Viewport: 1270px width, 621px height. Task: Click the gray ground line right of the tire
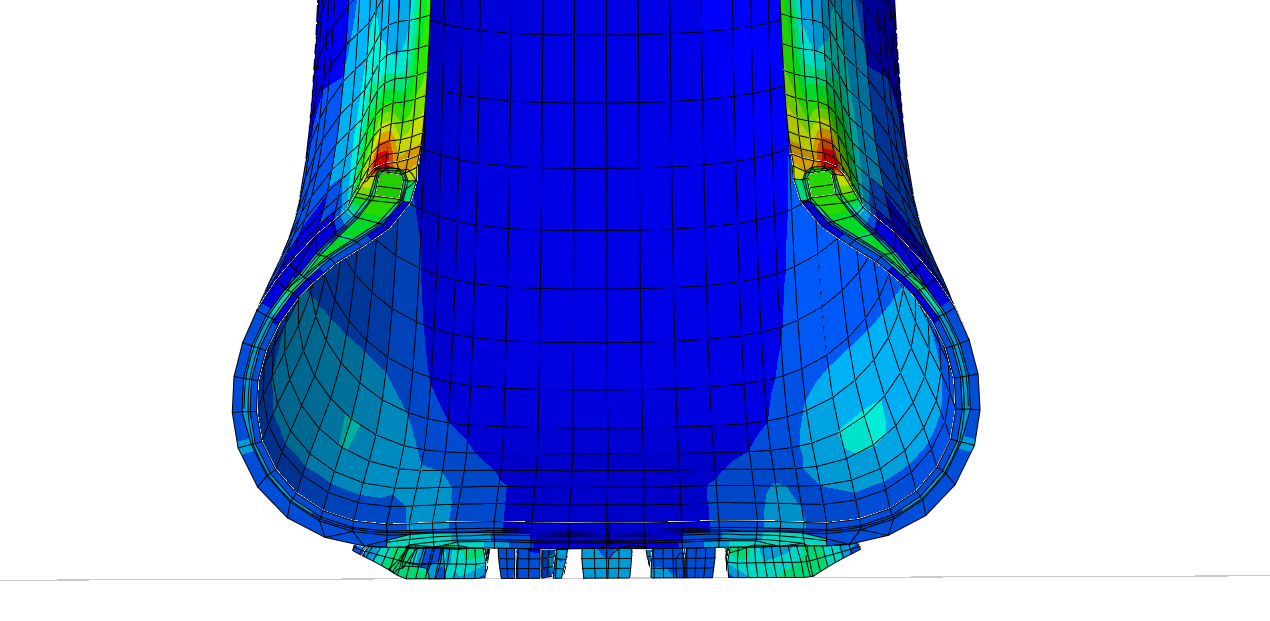tap(1100, 576)
